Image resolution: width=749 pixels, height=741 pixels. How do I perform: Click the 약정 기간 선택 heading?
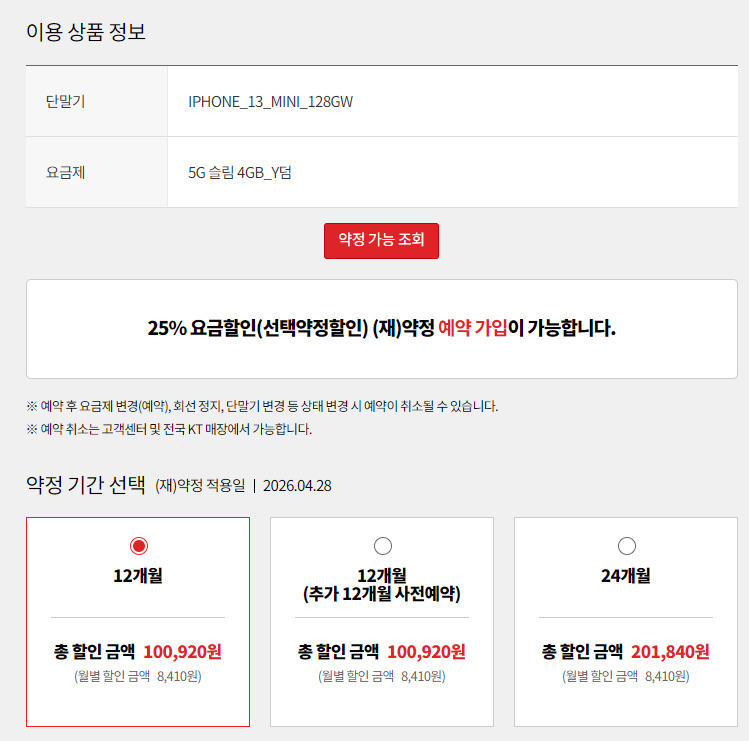coord(86,486)
